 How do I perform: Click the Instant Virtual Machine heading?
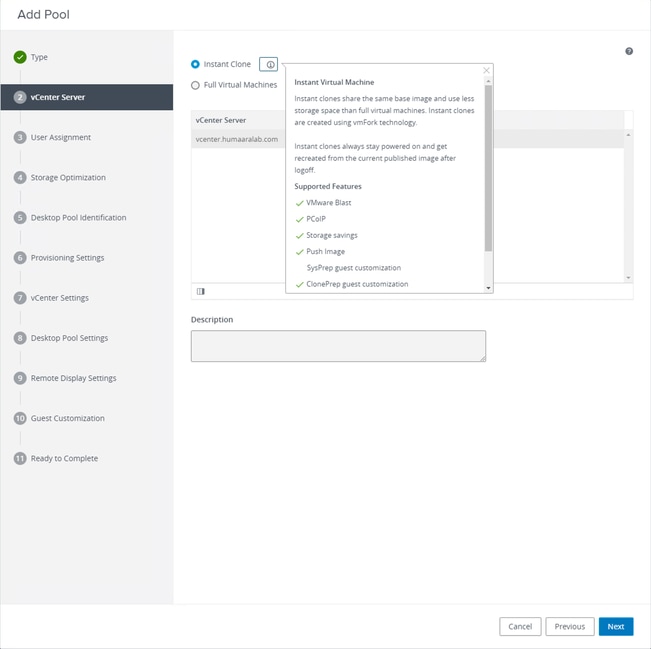click(x=334, y=82)
